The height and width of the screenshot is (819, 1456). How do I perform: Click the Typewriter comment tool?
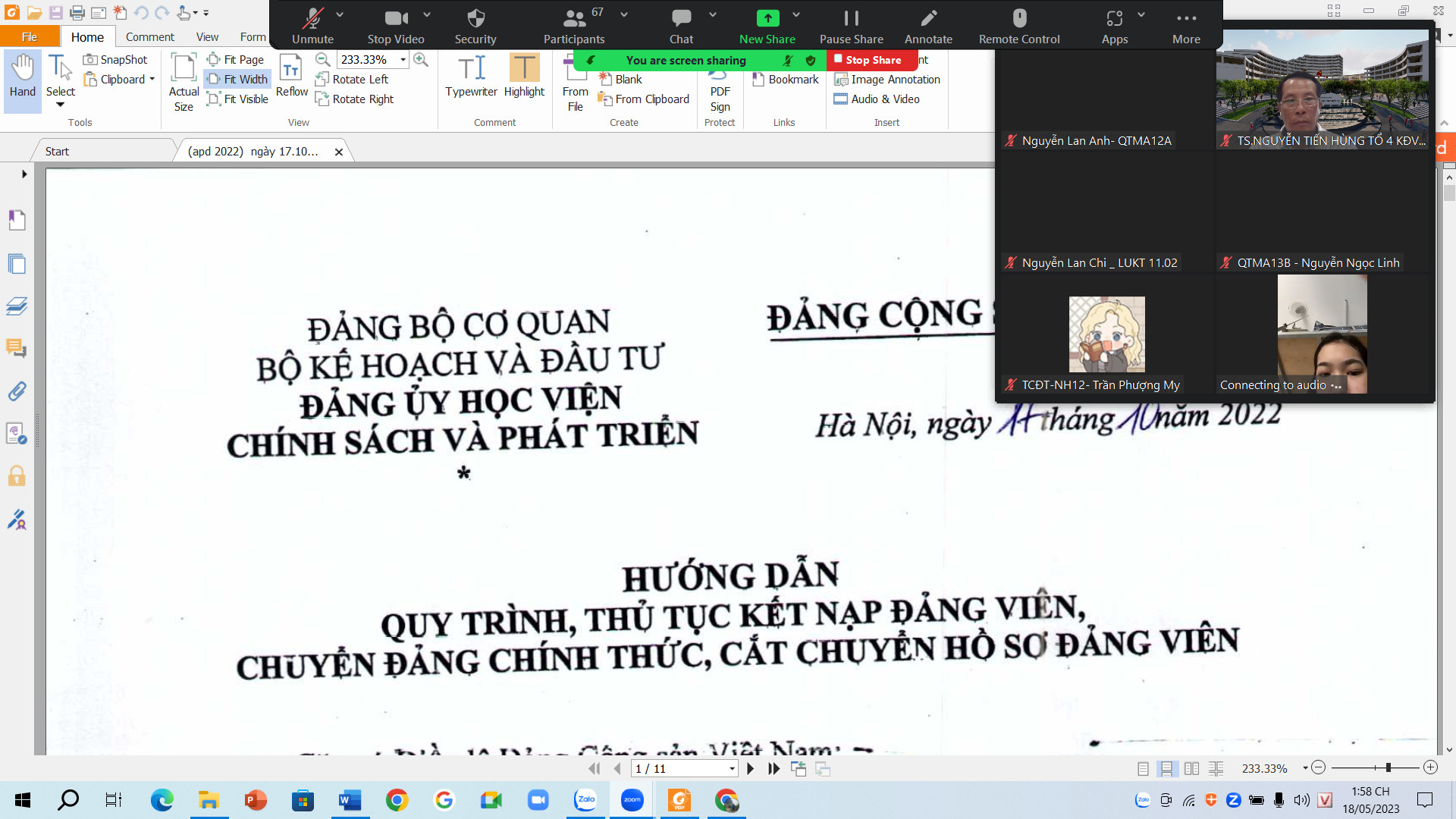point(471,76)
